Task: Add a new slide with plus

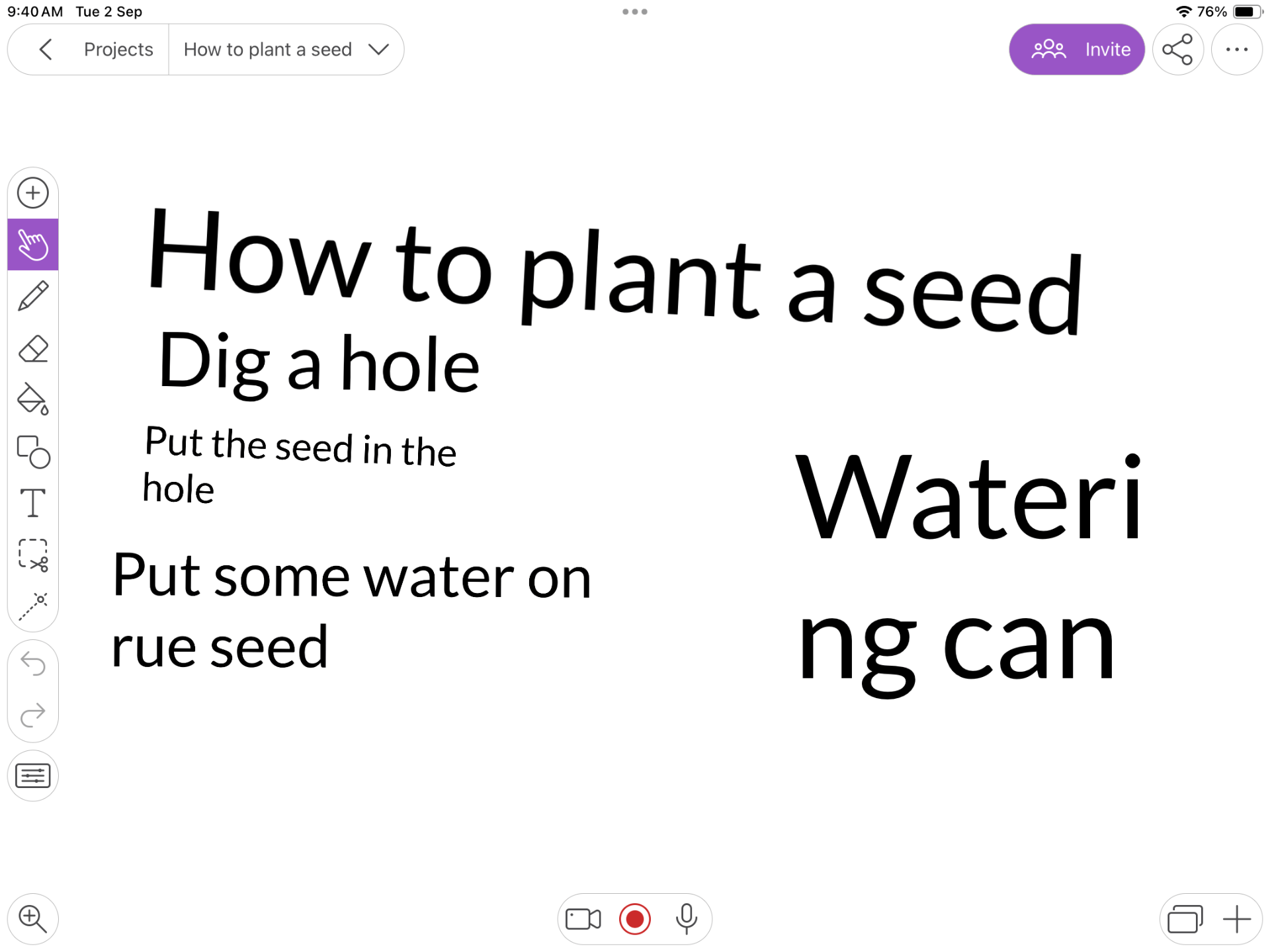Action: [1236, 919]
